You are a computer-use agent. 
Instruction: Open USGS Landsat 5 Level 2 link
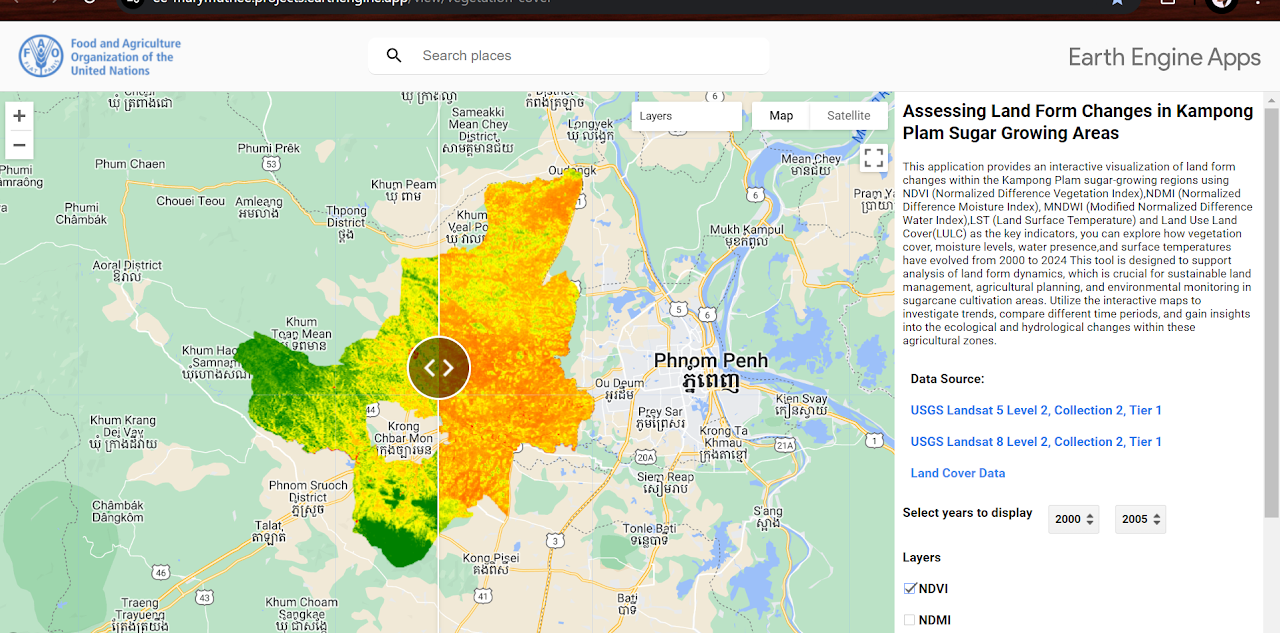(x=1036, y=410)
